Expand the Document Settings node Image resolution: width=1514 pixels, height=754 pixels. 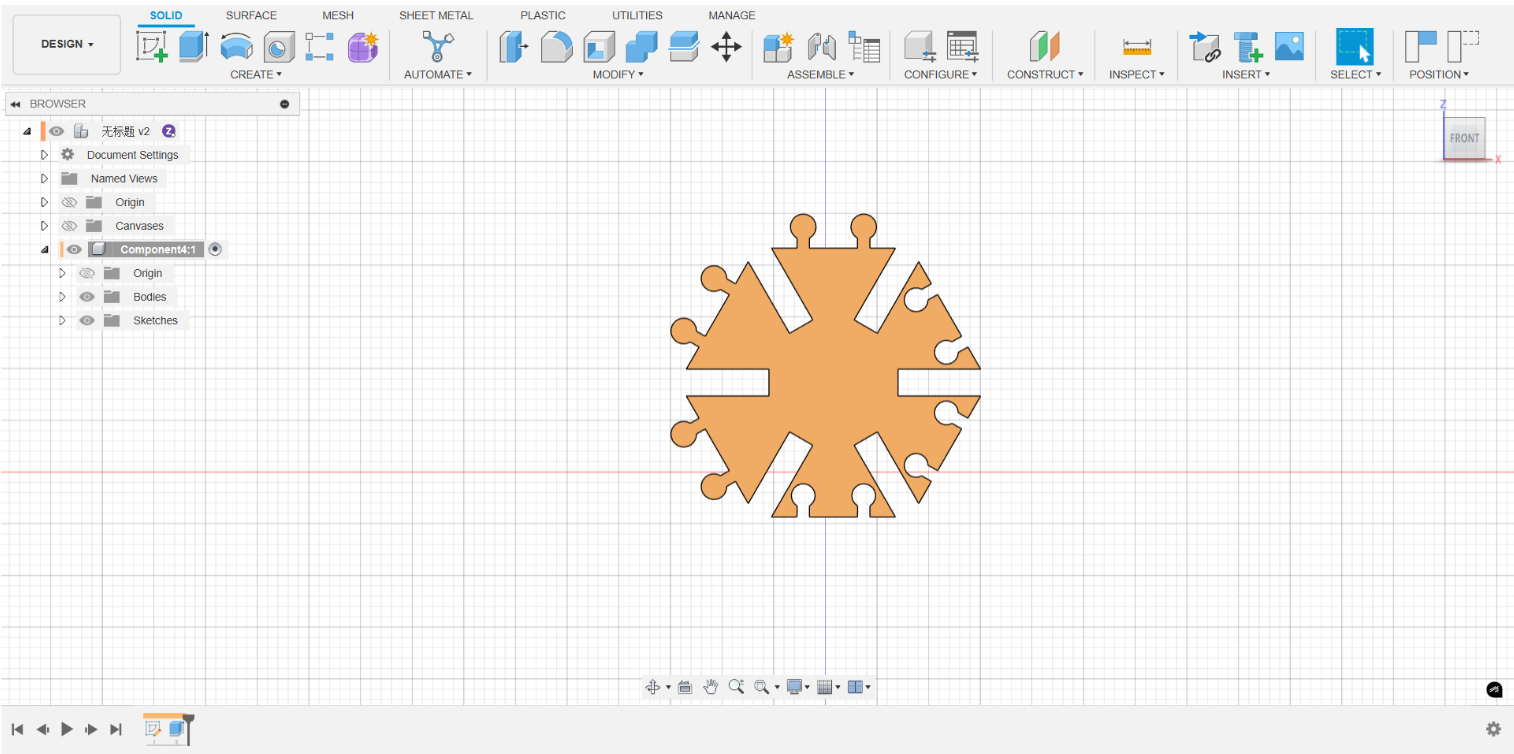coord(44,155)
